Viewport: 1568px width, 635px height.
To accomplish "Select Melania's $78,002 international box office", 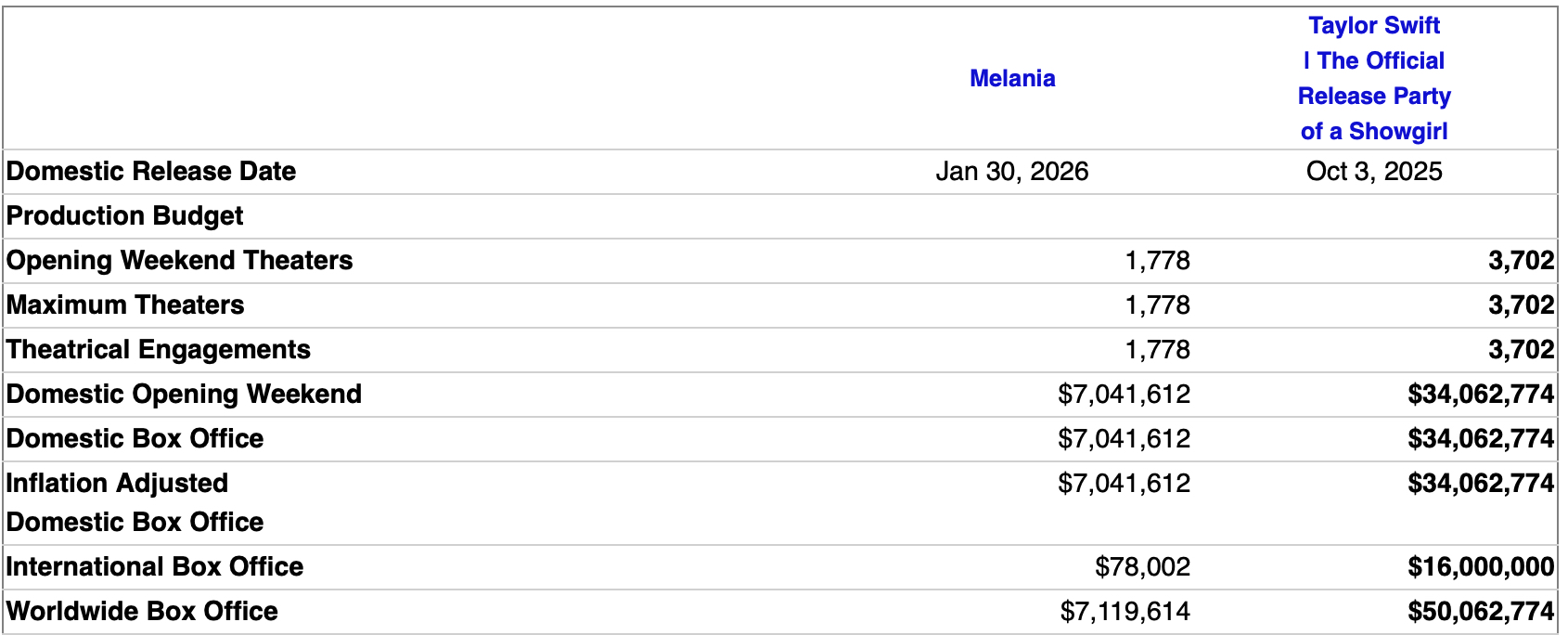I will point(1142,567).
